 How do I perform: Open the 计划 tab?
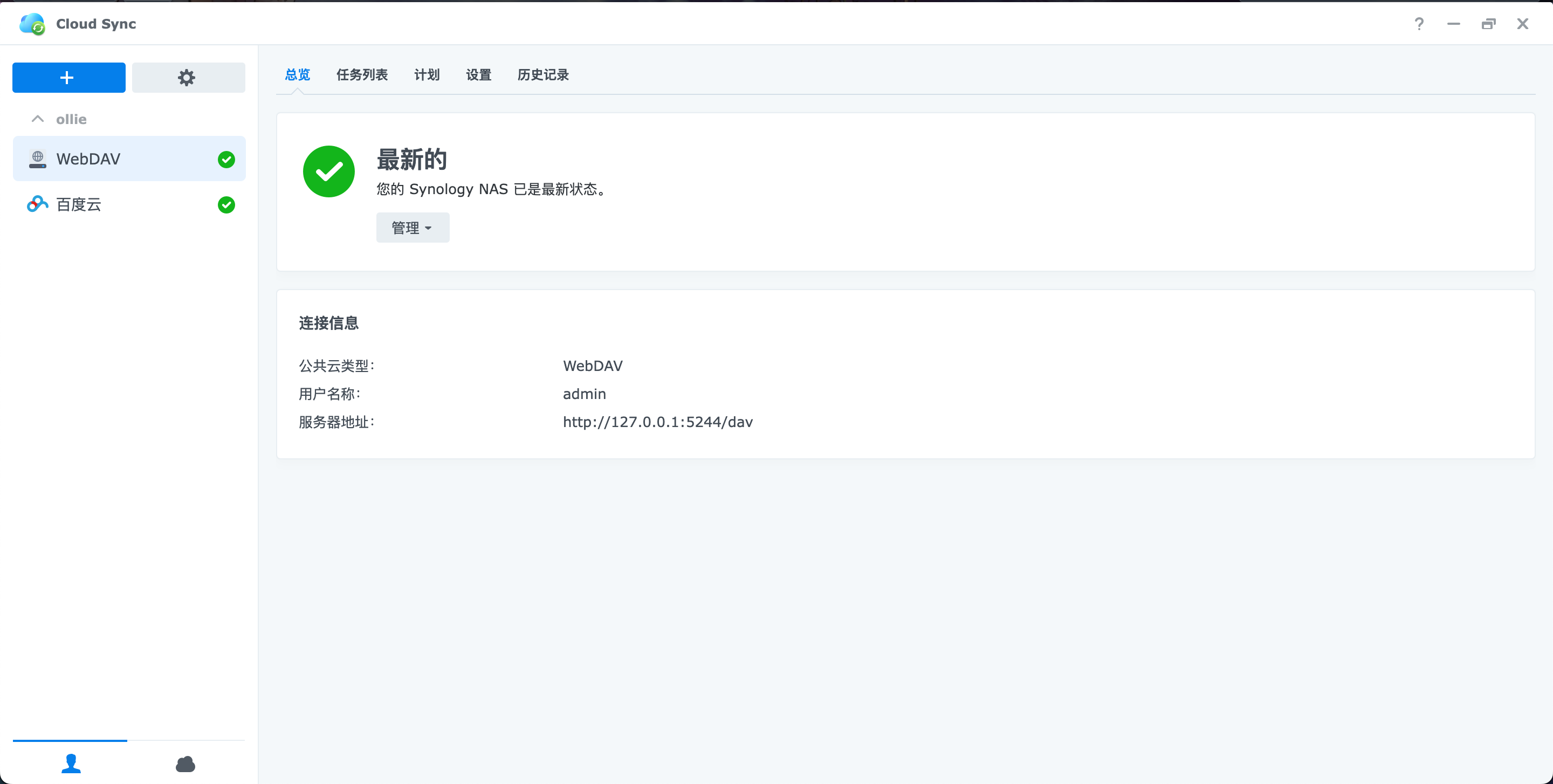[x=427, y=74]
